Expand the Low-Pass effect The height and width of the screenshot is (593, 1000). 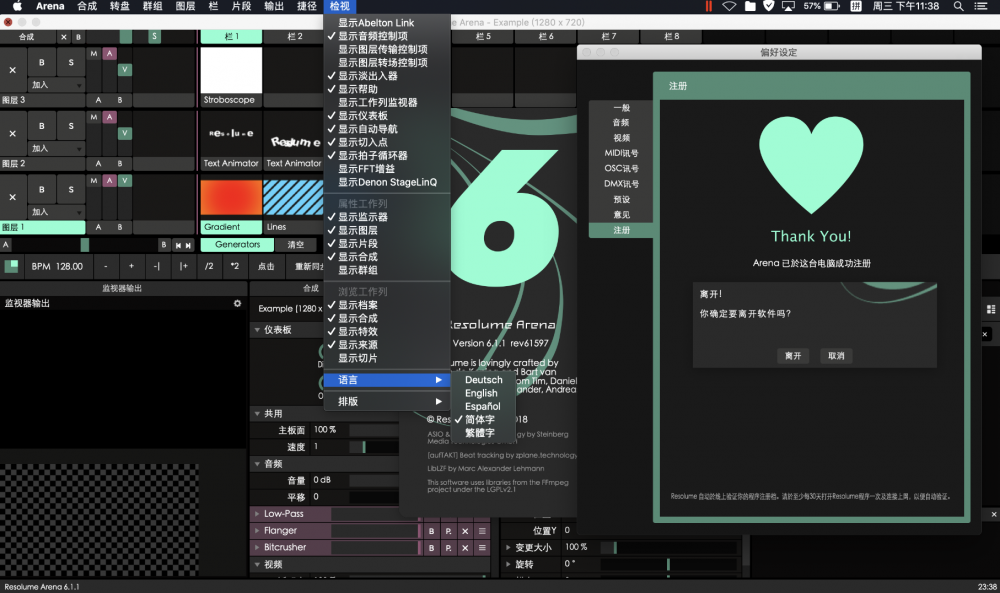258,514
